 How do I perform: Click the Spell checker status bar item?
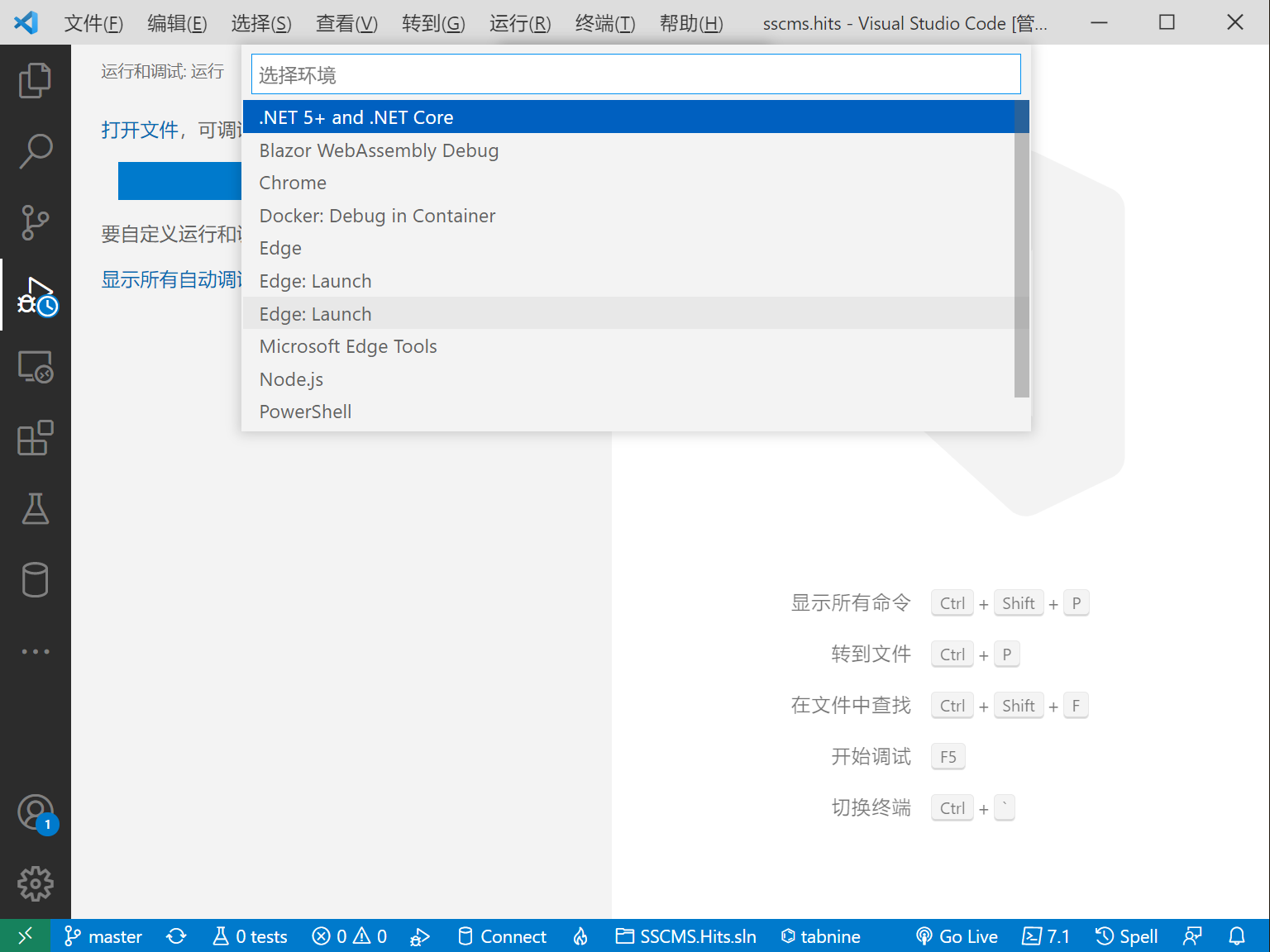click(1126, 935)
